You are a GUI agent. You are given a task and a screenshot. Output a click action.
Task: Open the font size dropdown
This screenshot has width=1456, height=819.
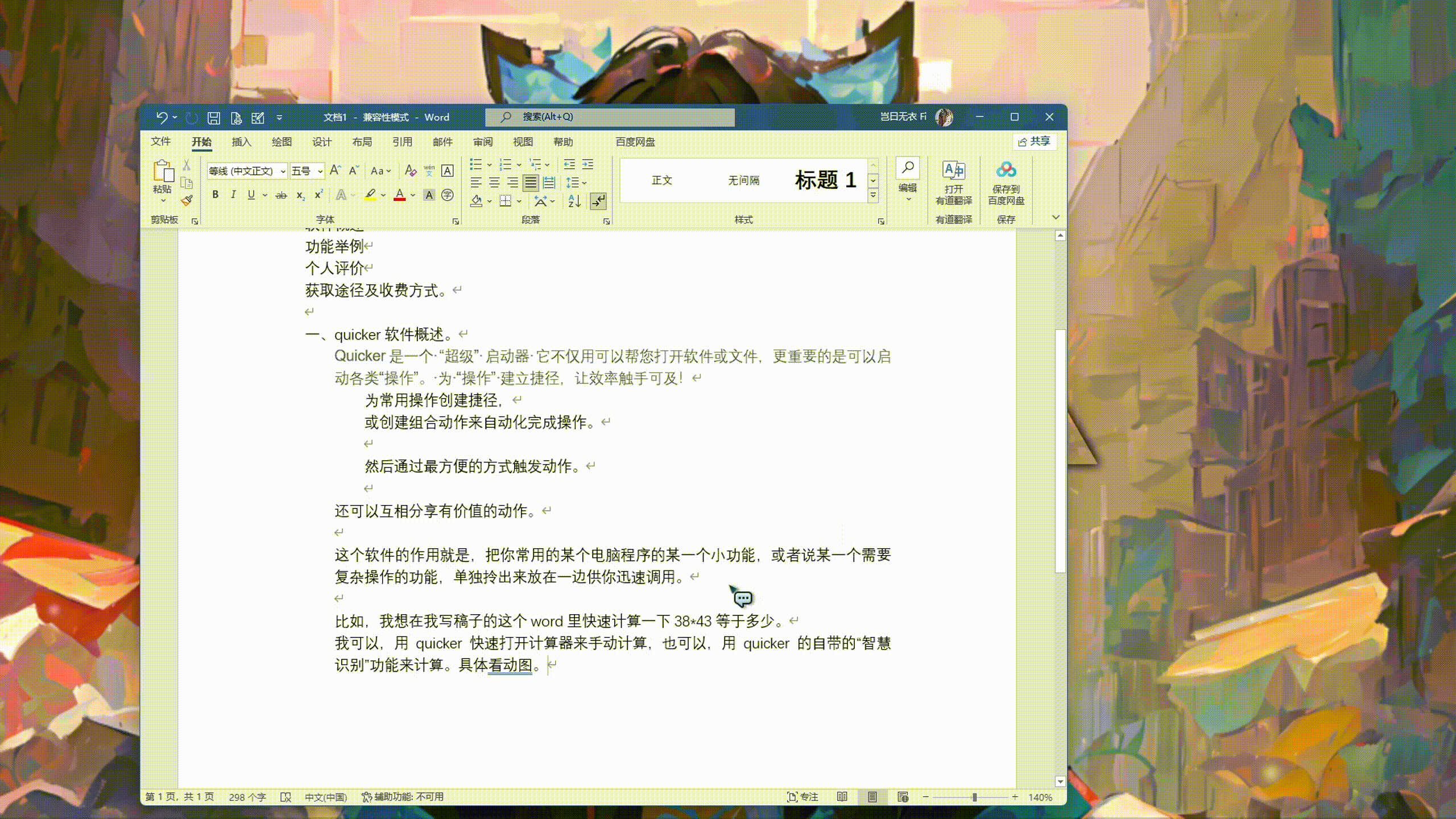[x=320, y=171]
